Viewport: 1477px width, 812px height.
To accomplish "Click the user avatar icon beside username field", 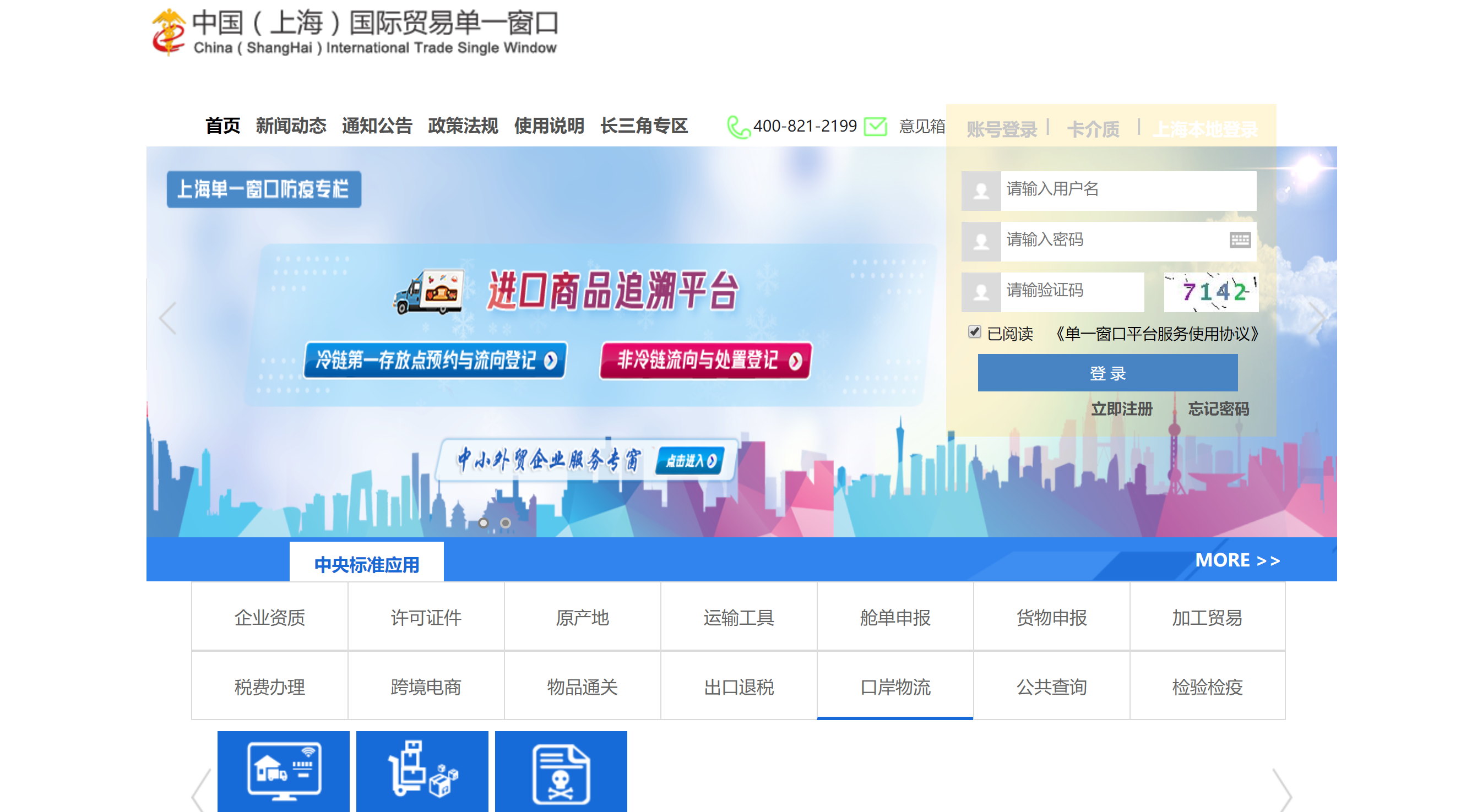I will pos(980,191).
